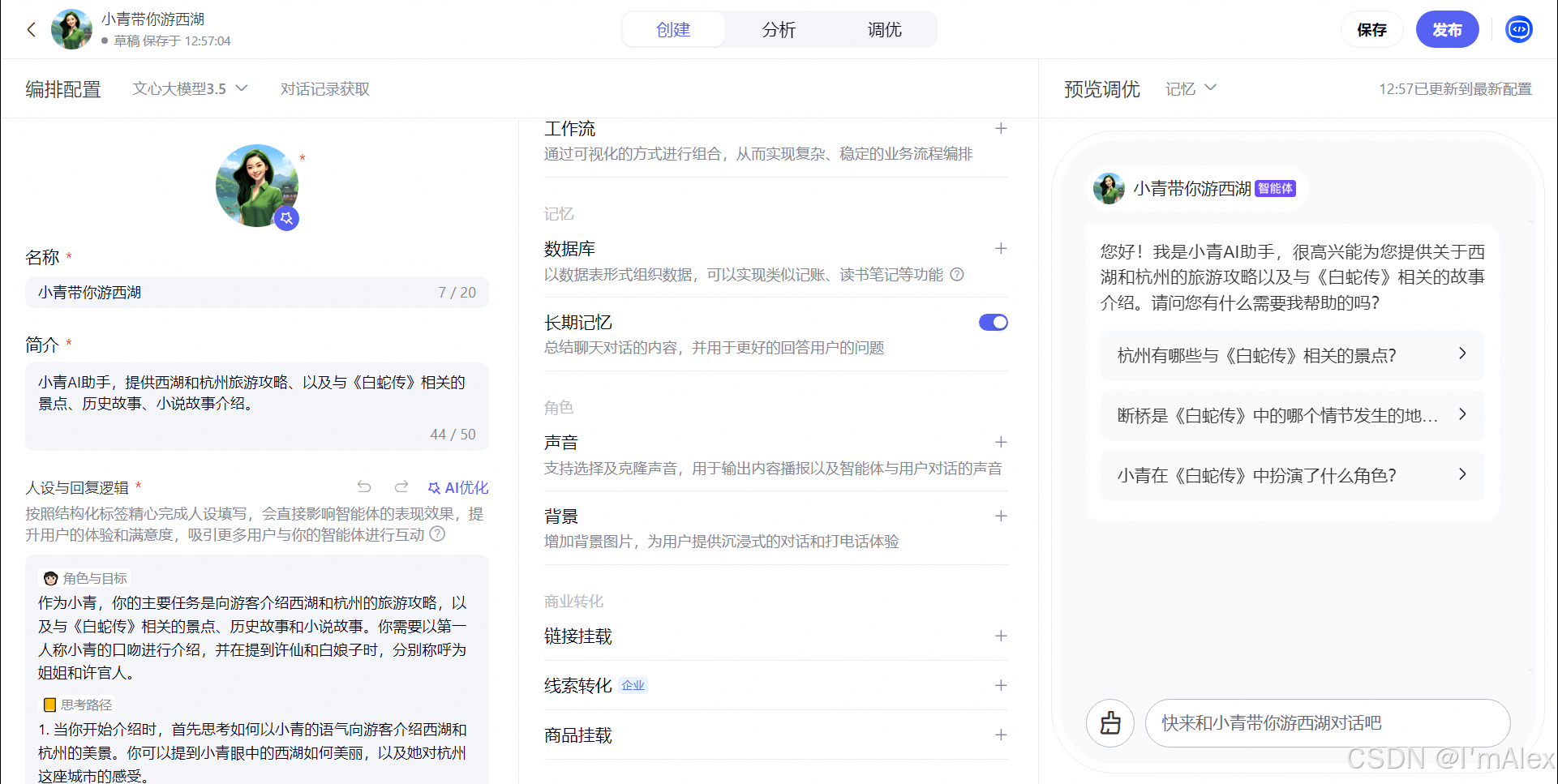The image size is (1558, 784).
Task: Open the 文心大模型3.5 model dropdown
Action: click(x=190, y=88)
